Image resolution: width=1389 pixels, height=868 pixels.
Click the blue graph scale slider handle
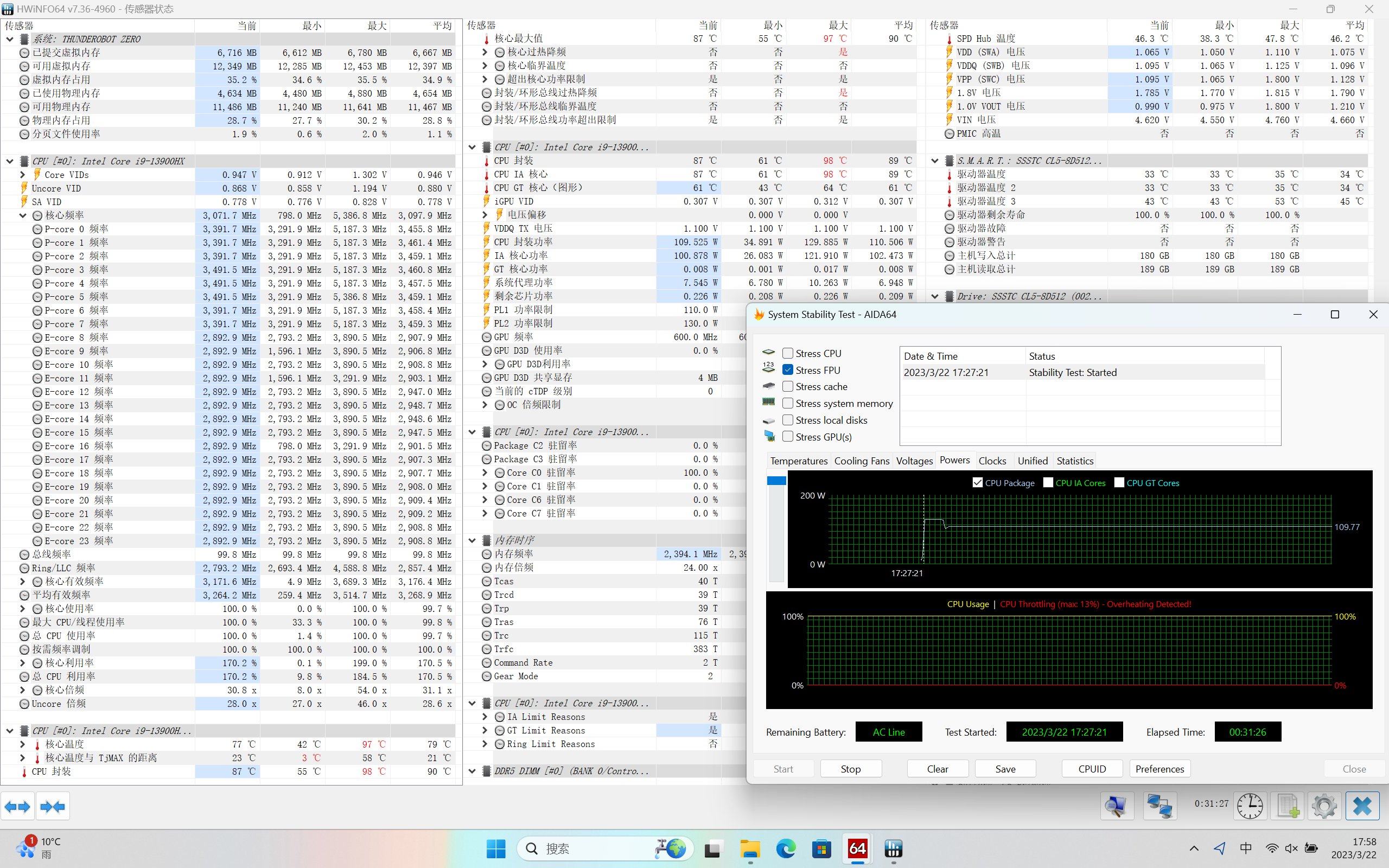click(x=776, y=481)
